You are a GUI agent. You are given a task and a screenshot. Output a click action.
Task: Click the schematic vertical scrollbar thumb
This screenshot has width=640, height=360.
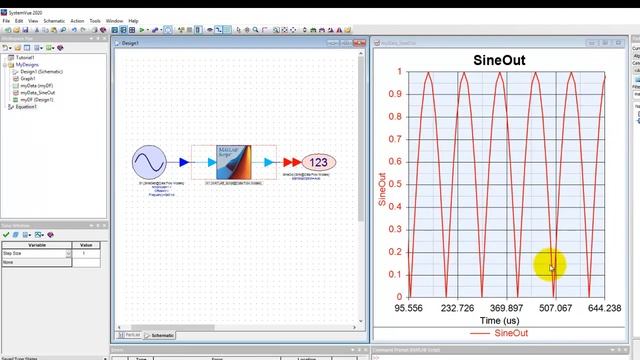(361, 139)
